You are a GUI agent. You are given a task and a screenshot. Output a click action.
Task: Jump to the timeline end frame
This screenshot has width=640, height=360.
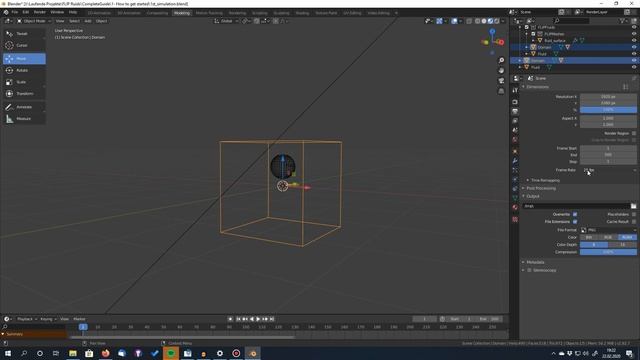point(272,319)
